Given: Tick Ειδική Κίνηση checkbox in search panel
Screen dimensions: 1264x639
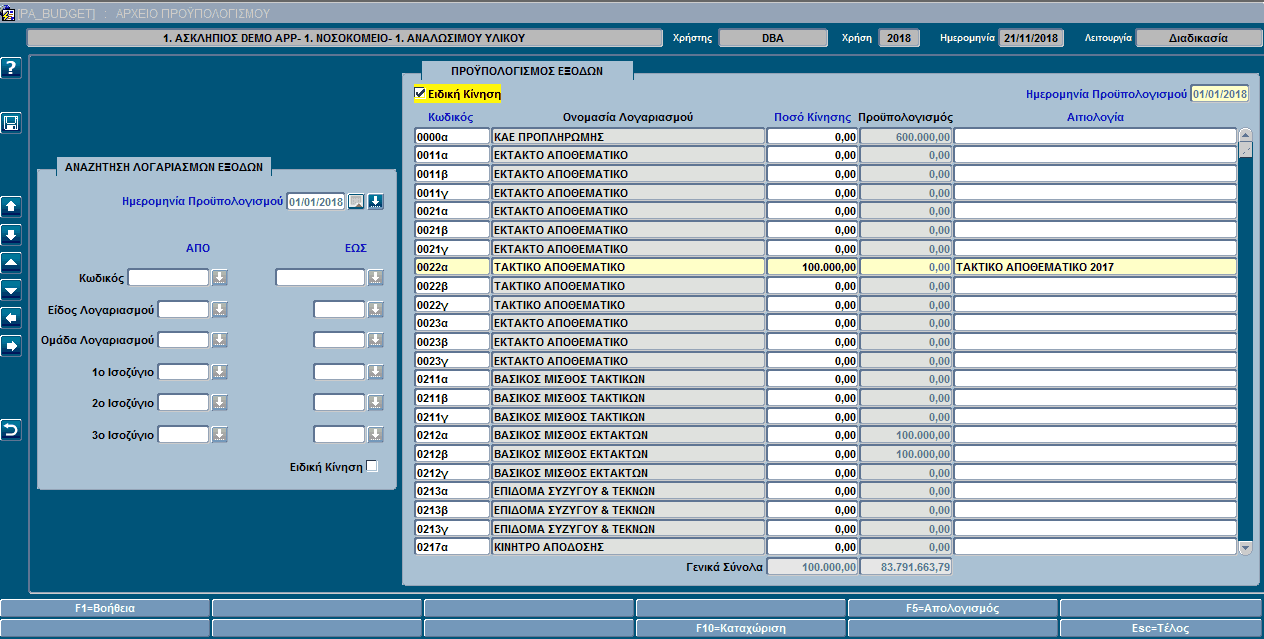Looking at the screenshot, I should click(x=372, y=466).
